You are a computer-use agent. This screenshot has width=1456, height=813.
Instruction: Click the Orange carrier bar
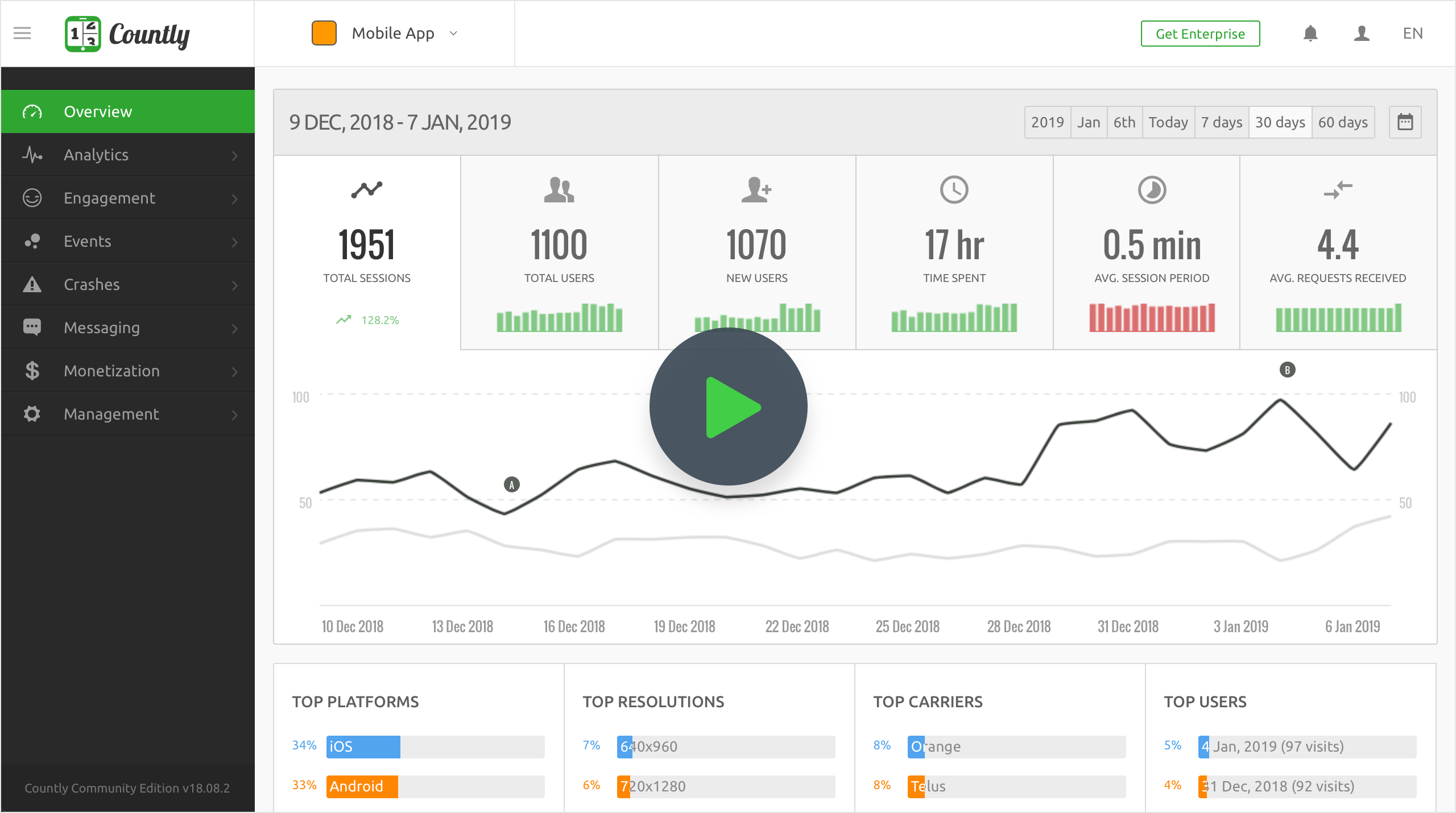pos(1017,746)
